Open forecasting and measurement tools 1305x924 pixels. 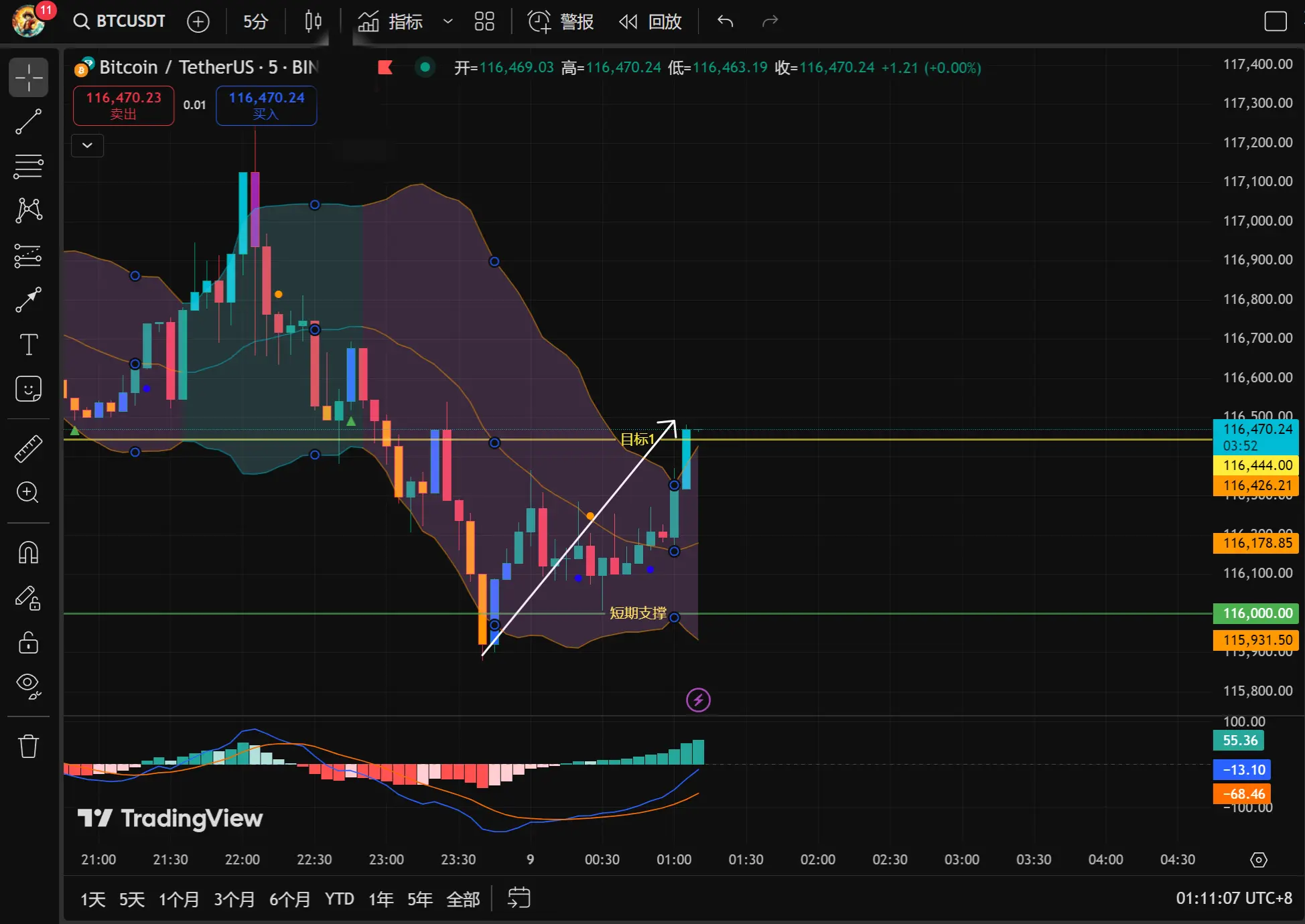click(x=29, y=255)
